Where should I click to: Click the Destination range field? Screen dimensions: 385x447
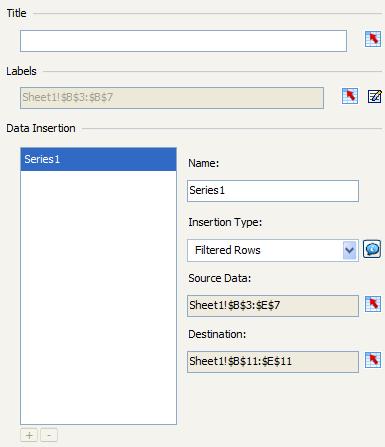click(x=273, y=362)
